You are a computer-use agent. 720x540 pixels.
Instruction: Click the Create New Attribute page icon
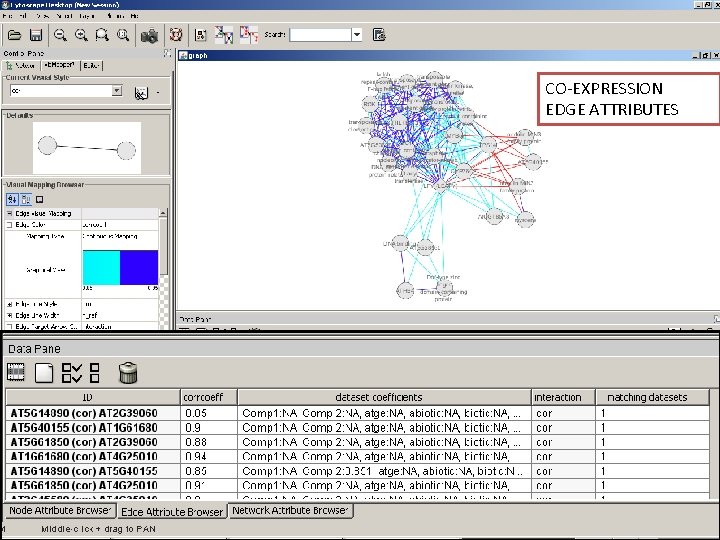click(44, 373)
